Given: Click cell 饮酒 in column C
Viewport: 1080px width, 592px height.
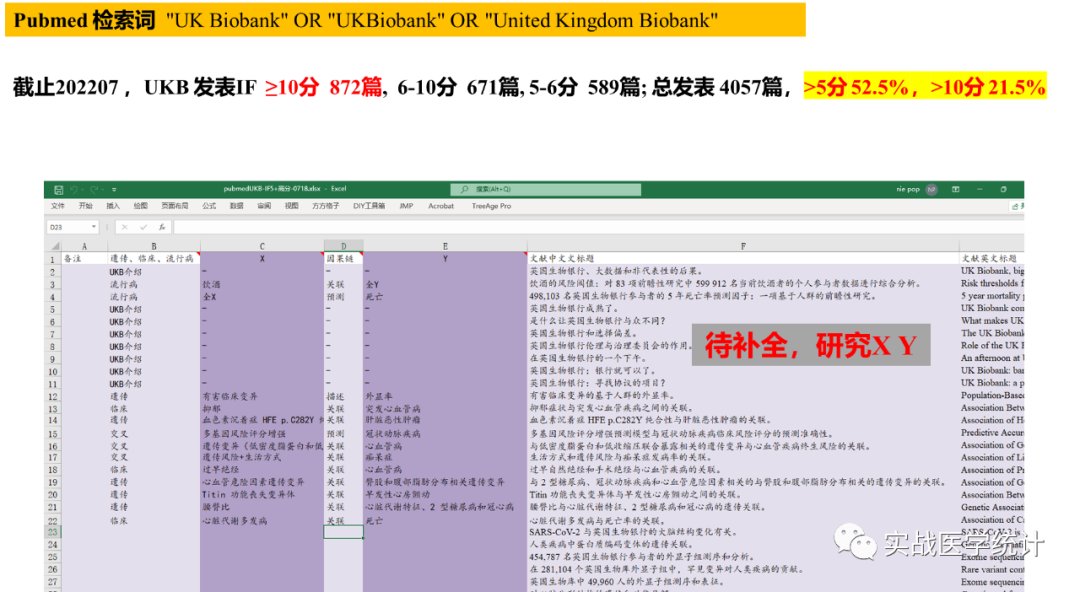Looking at the screenshot, I should pyautogui.click(x=262, y=284).
